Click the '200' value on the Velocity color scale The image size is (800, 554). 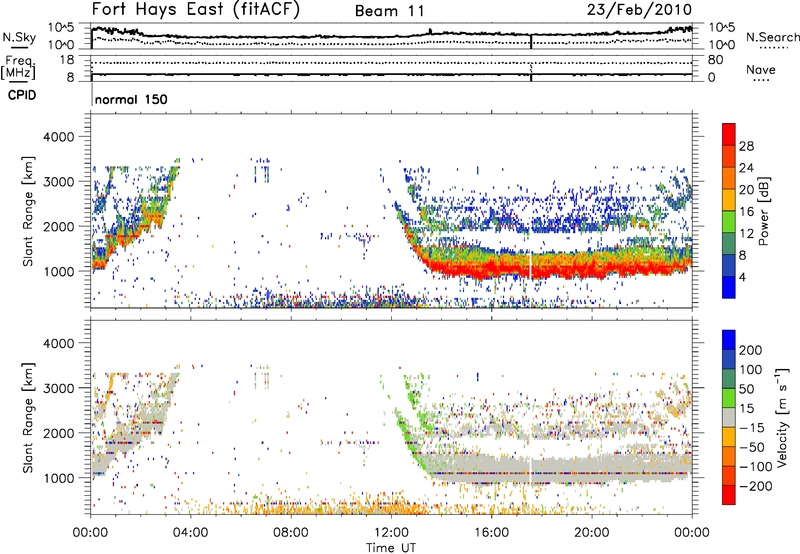point(751,350)
